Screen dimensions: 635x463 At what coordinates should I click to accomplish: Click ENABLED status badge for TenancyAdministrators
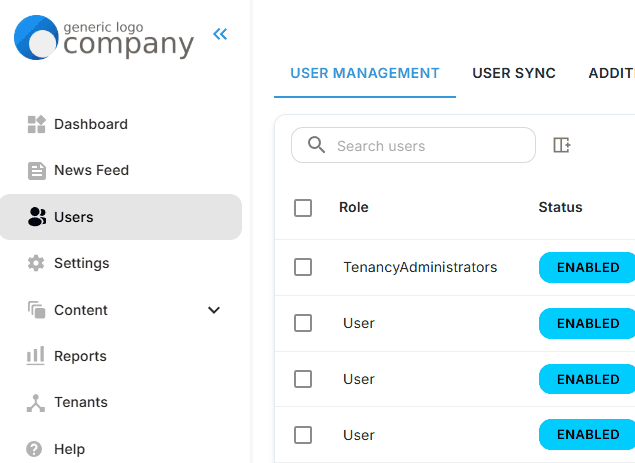587,268
